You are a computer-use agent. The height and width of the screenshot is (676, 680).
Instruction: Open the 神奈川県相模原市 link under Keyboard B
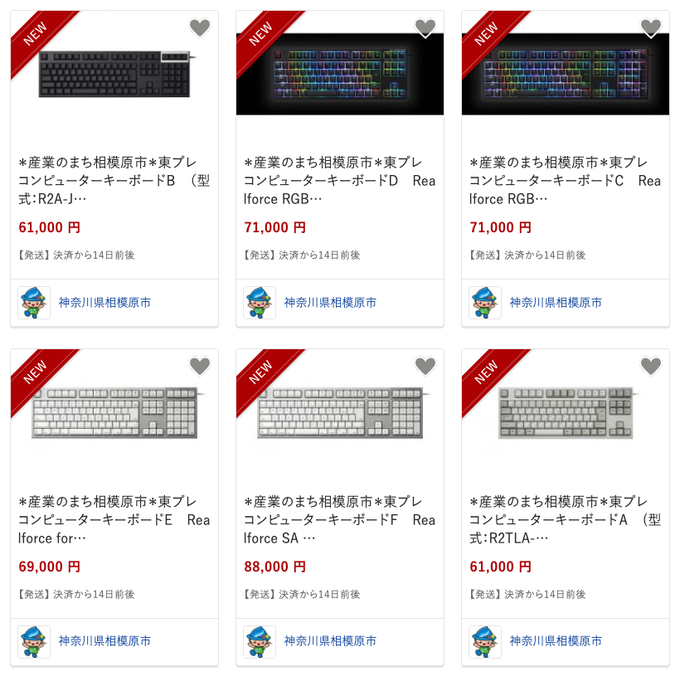[x=105, y=302]
